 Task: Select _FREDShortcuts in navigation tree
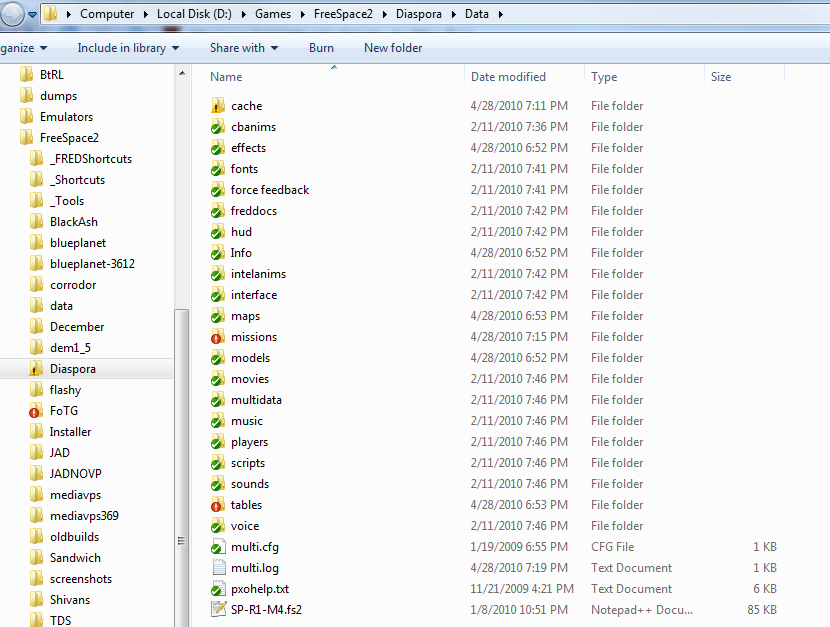pos(91,159)
